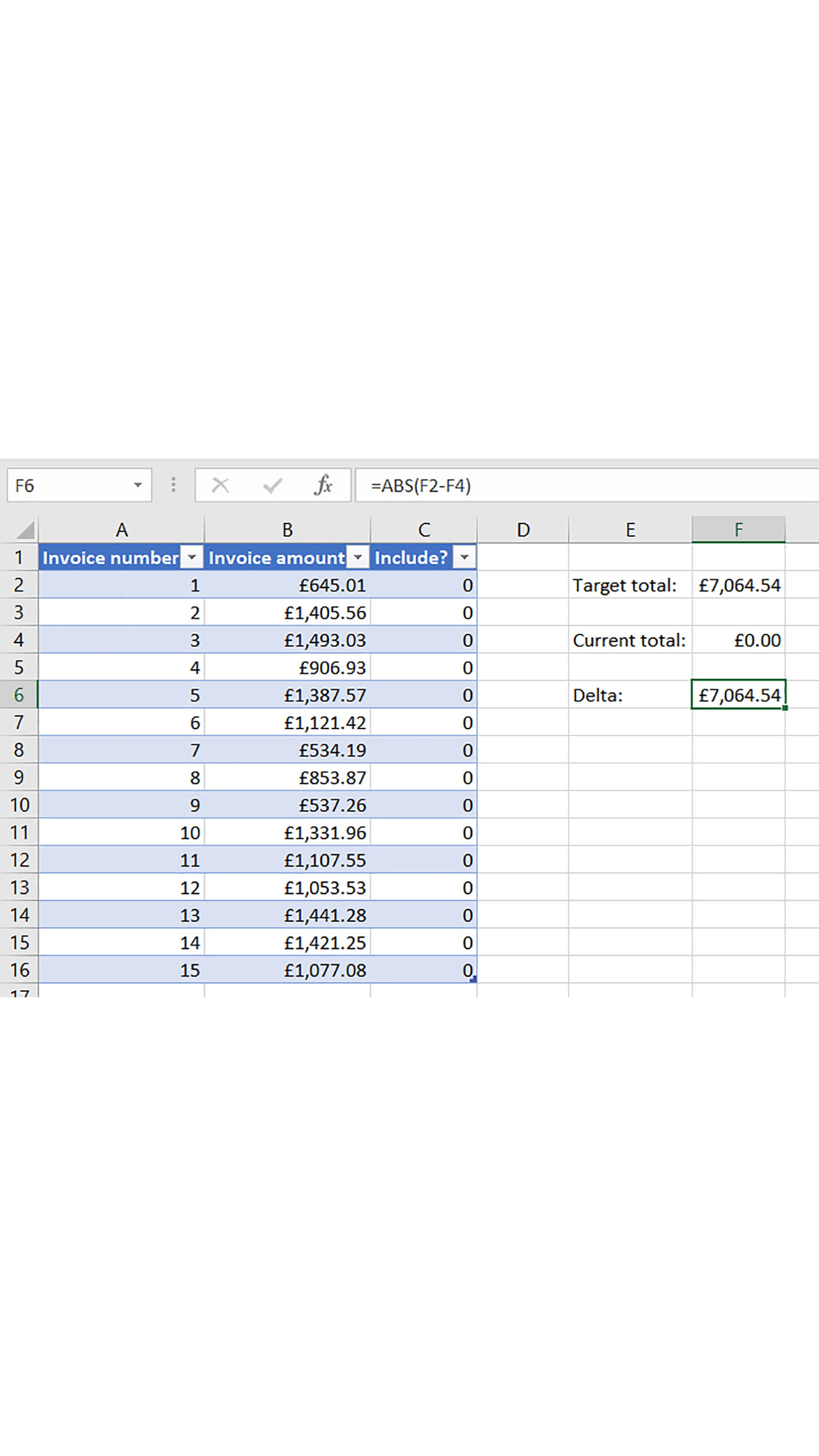Open the Invoice number filter dropdown

pyautogui.click(x=192, y=558)
